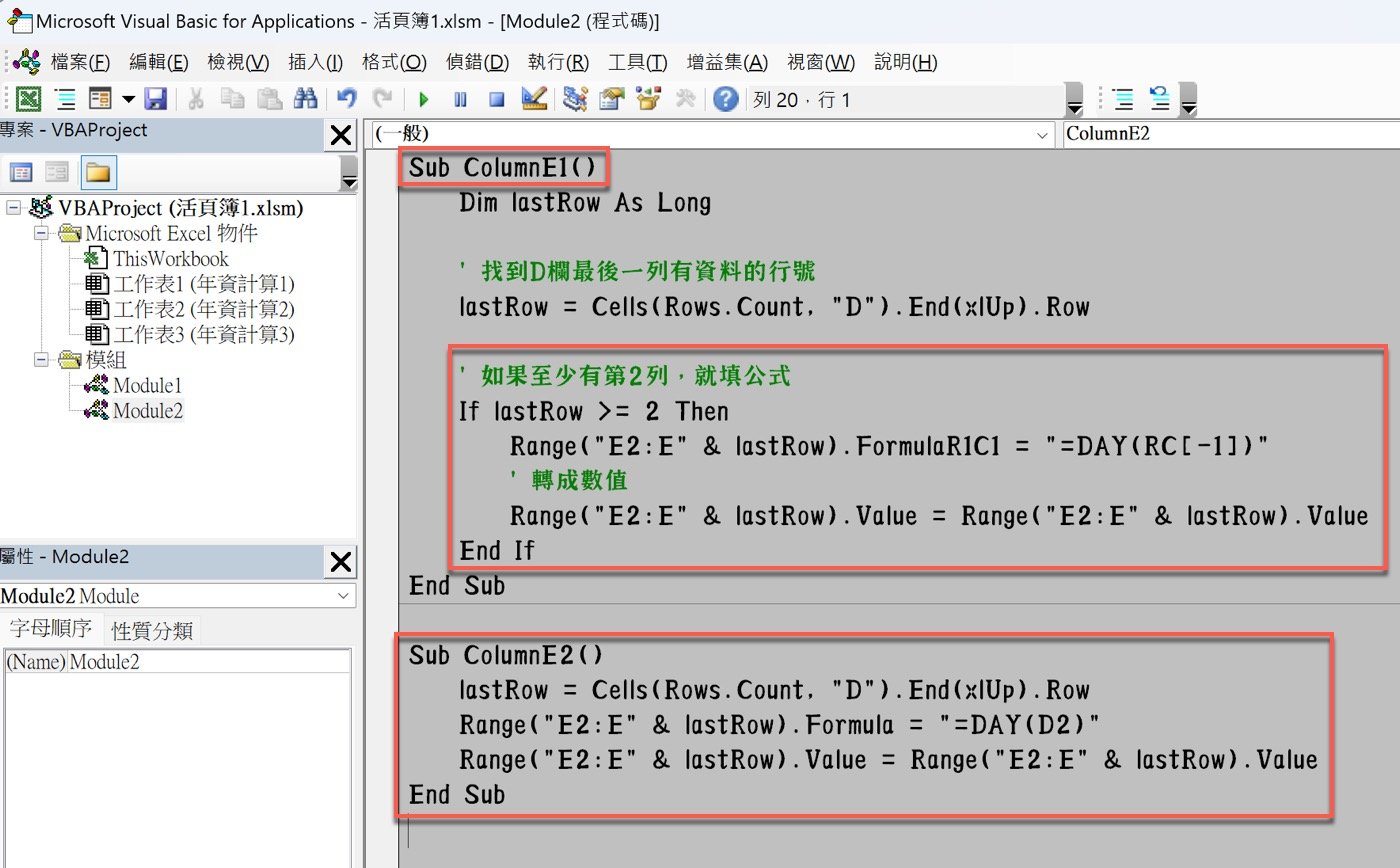
Task: Open VBA Help question mark icon
Action: pos(726,99)
